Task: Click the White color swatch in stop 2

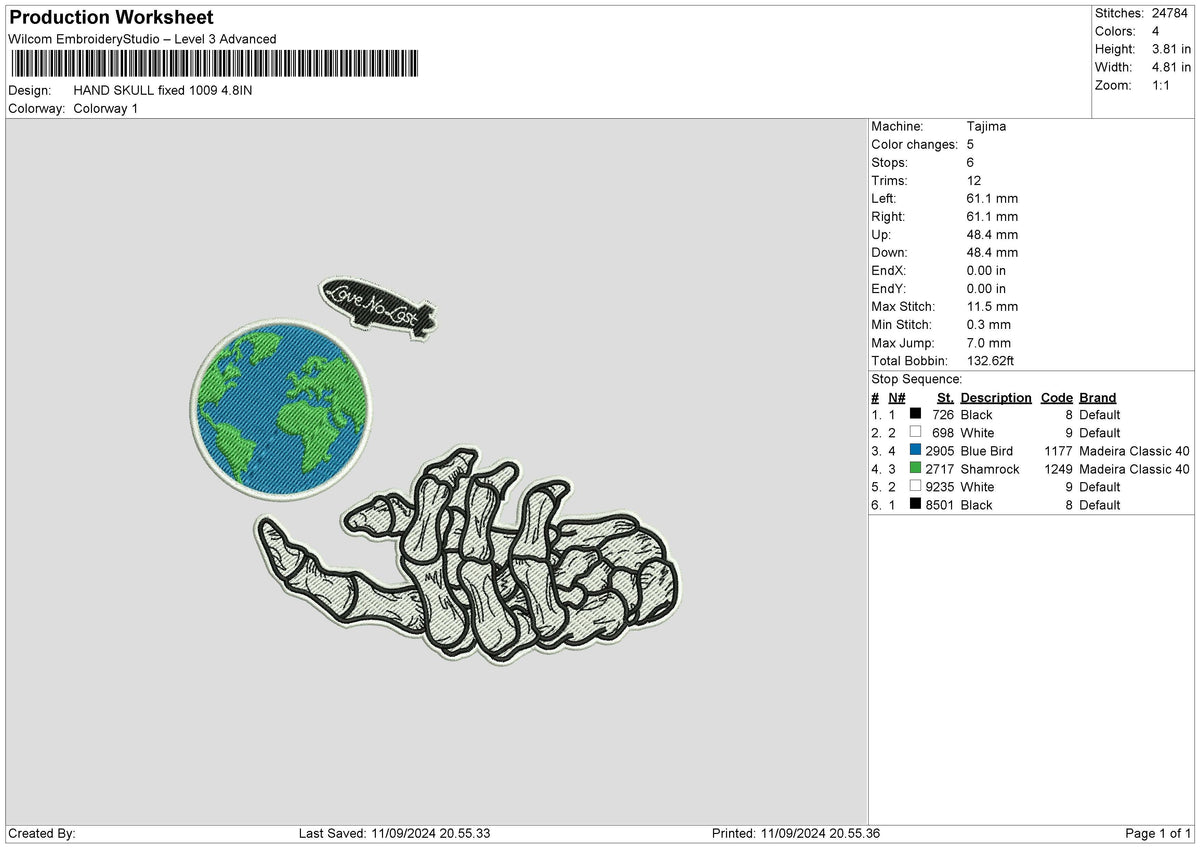Action: pyautogui.click(x=915, y=432)
